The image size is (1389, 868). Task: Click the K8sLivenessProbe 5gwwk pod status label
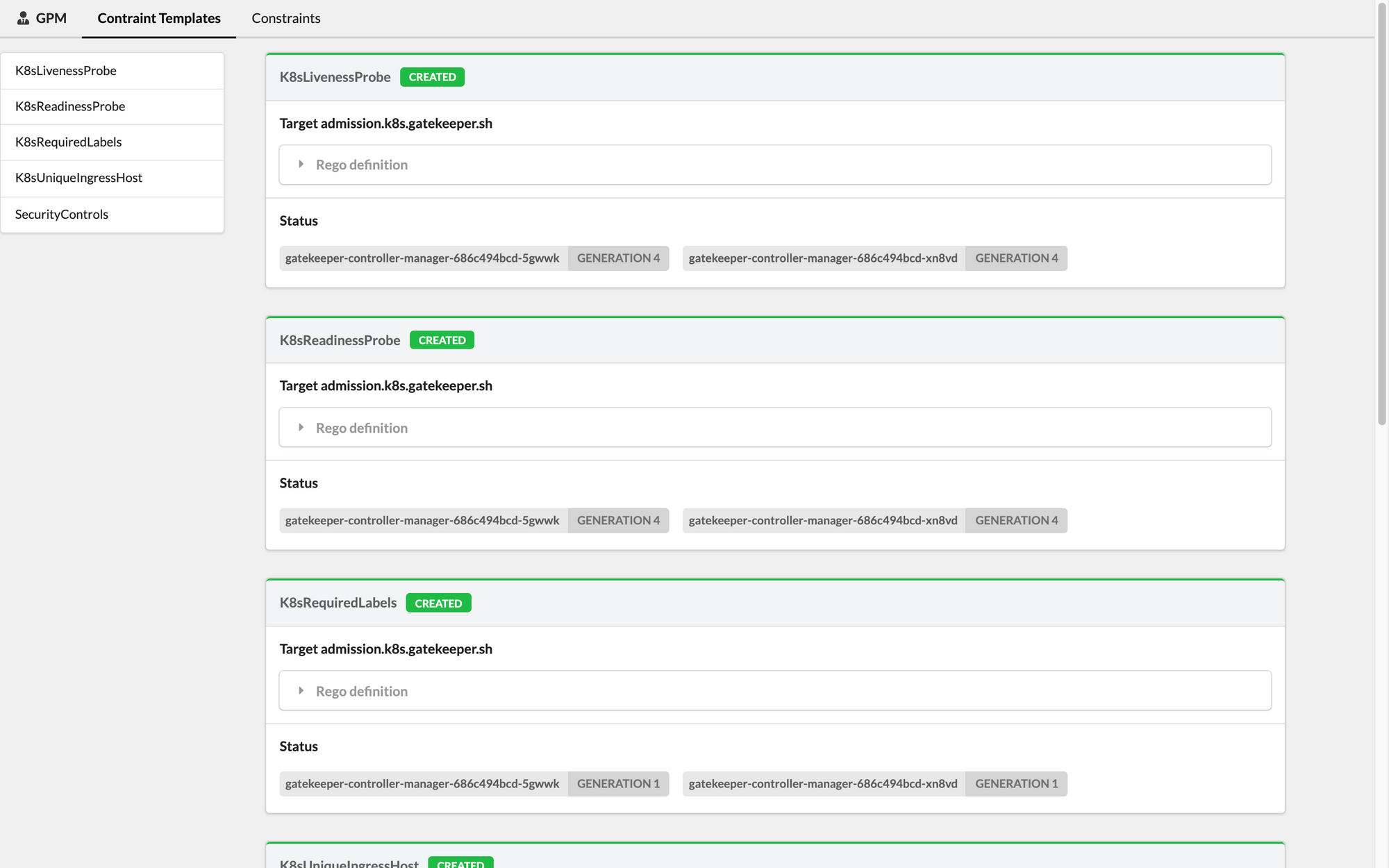point(422,258)
